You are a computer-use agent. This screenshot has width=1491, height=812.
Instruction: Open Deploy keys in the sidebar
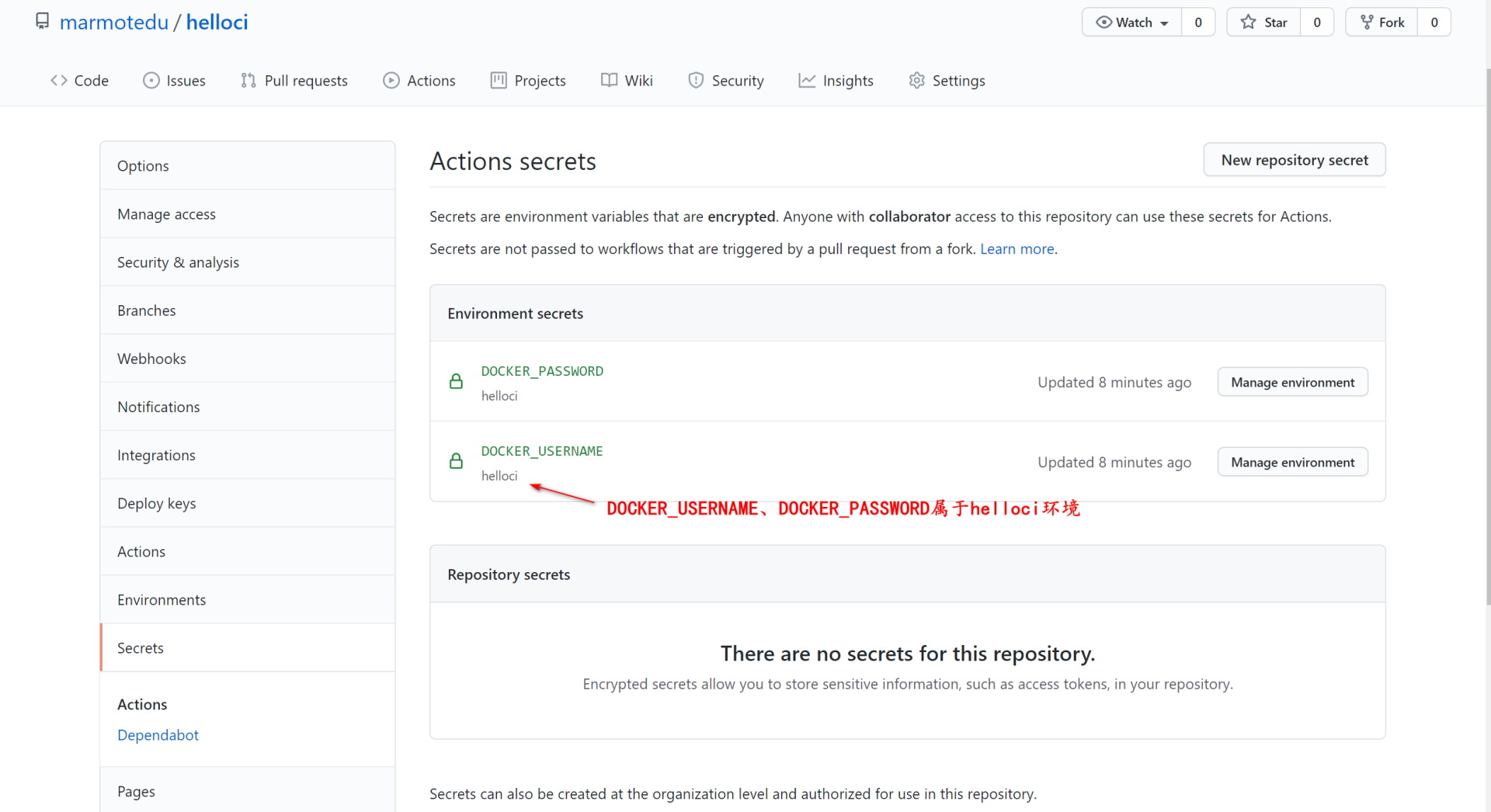pyautogui.click(x=157, y=504)
